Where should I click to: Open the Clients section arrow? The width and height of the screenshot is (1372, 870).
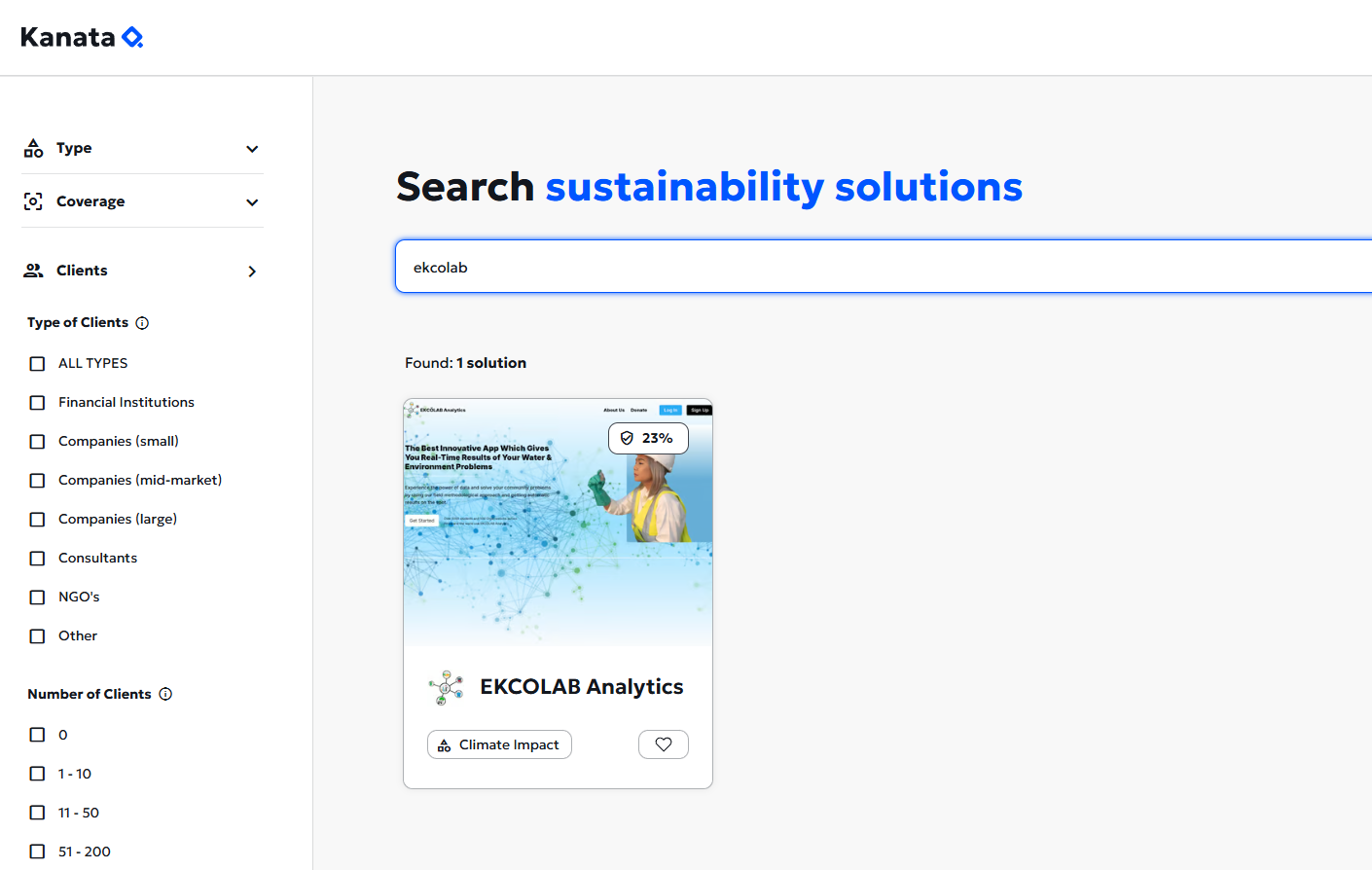pyautogui.click(x=252, y=272)
